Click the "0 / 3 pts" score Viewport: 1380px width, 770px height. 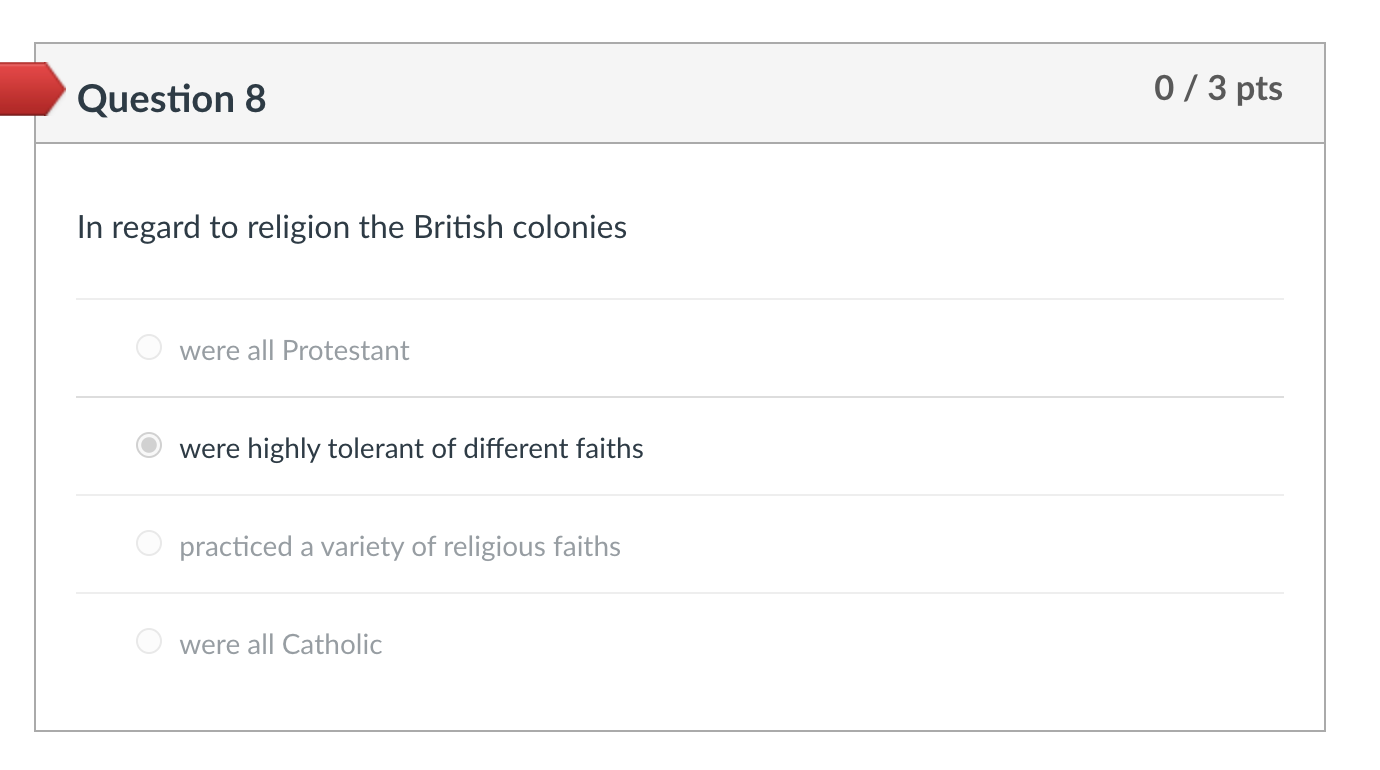tap(1217, 88)
